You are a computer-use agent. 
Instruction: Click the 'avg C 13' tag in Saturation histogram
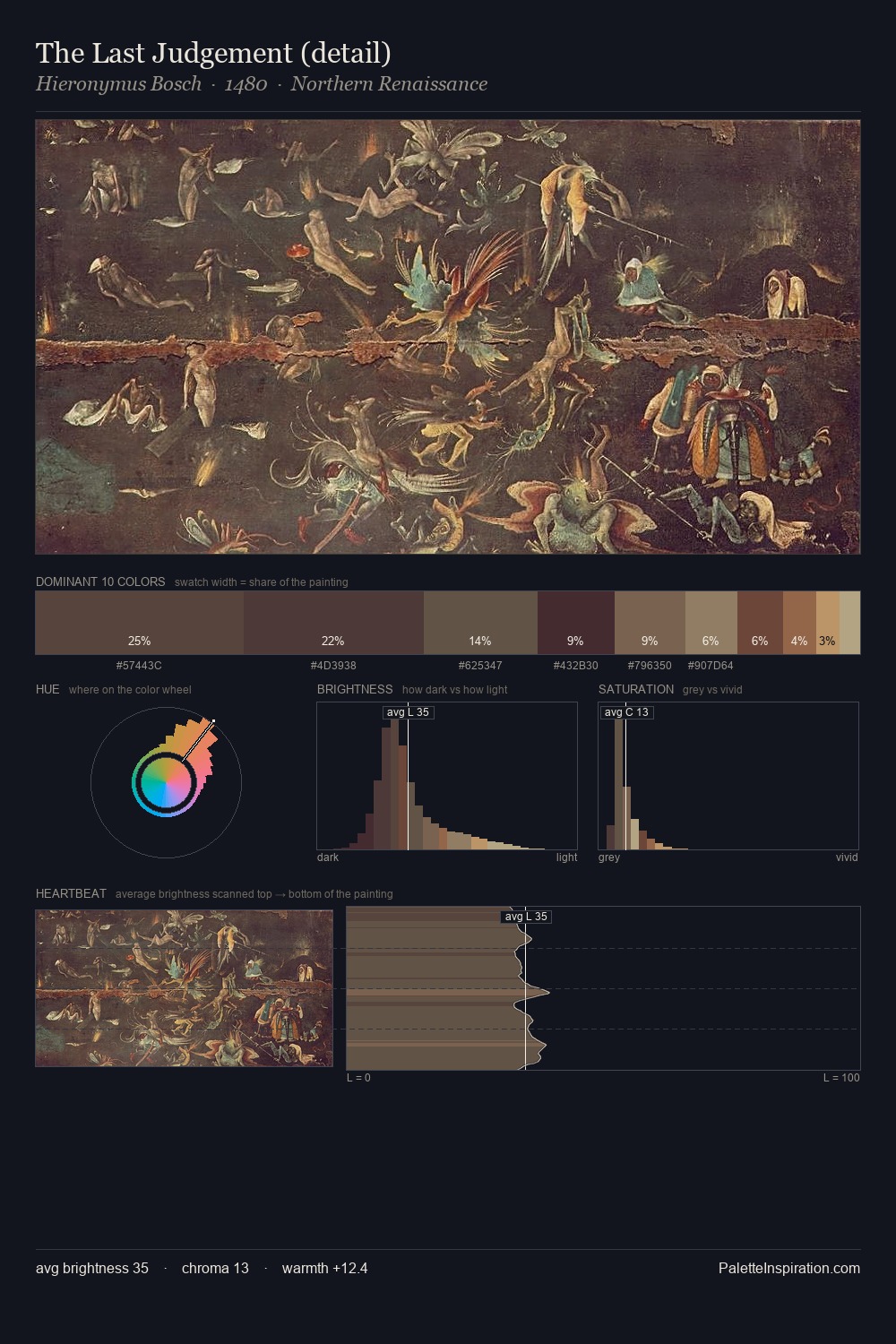coord(626,712)
